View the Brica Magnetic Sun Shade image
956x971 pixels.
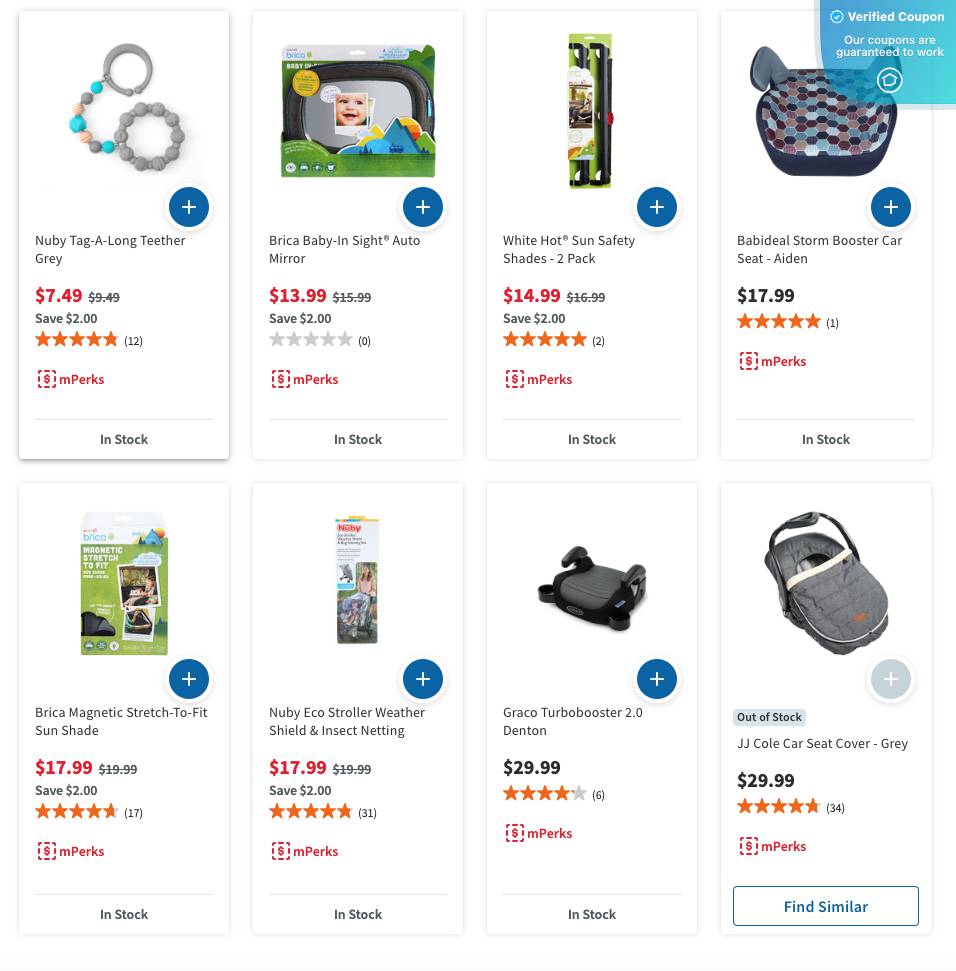[124, 584]
